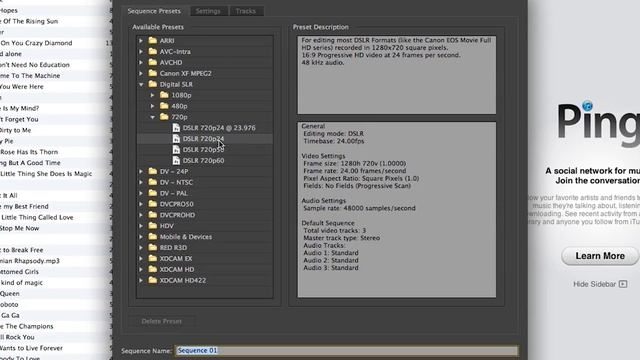Click the 720p folder icon
Image resolution: width=640 pixels, height=360 pixels.
click(164, 117)
